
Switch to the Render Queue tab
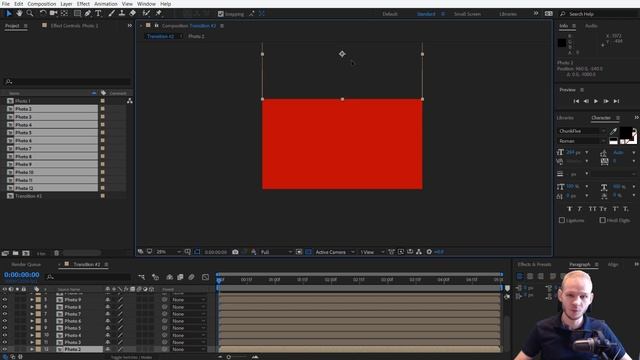pos(26,264)
